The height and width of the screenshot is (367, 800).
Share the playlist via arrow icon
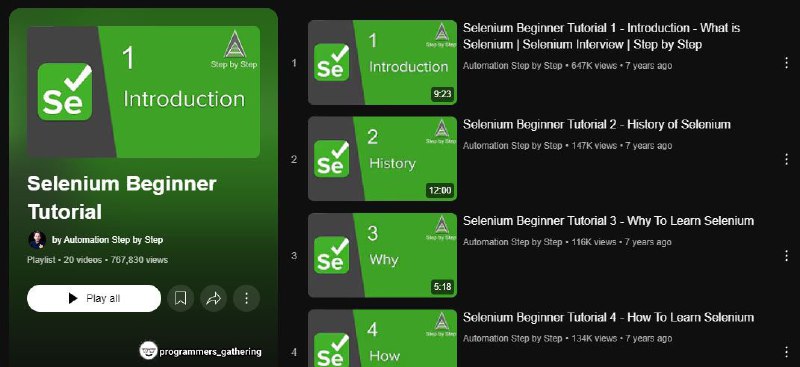pyautogui.click(x=213, y=298)
